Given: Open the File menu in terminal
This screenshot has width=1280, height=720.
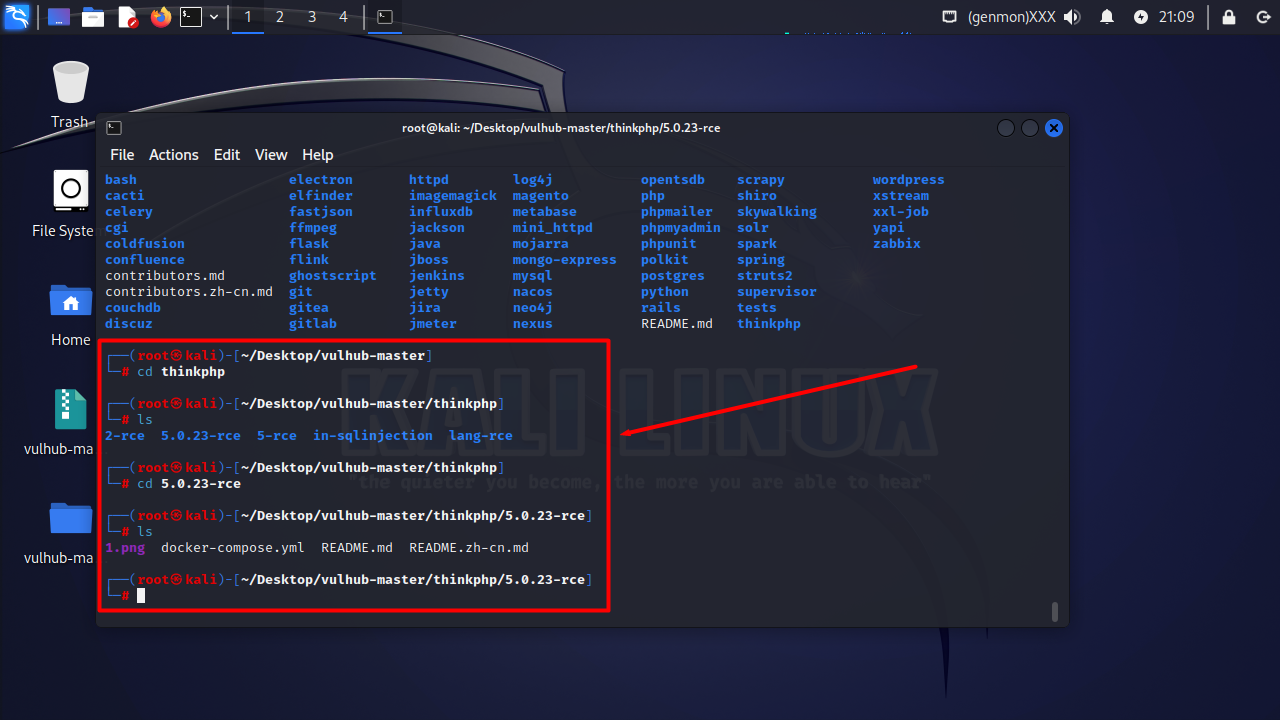Looking at the screenshot, I should point(122,155).
